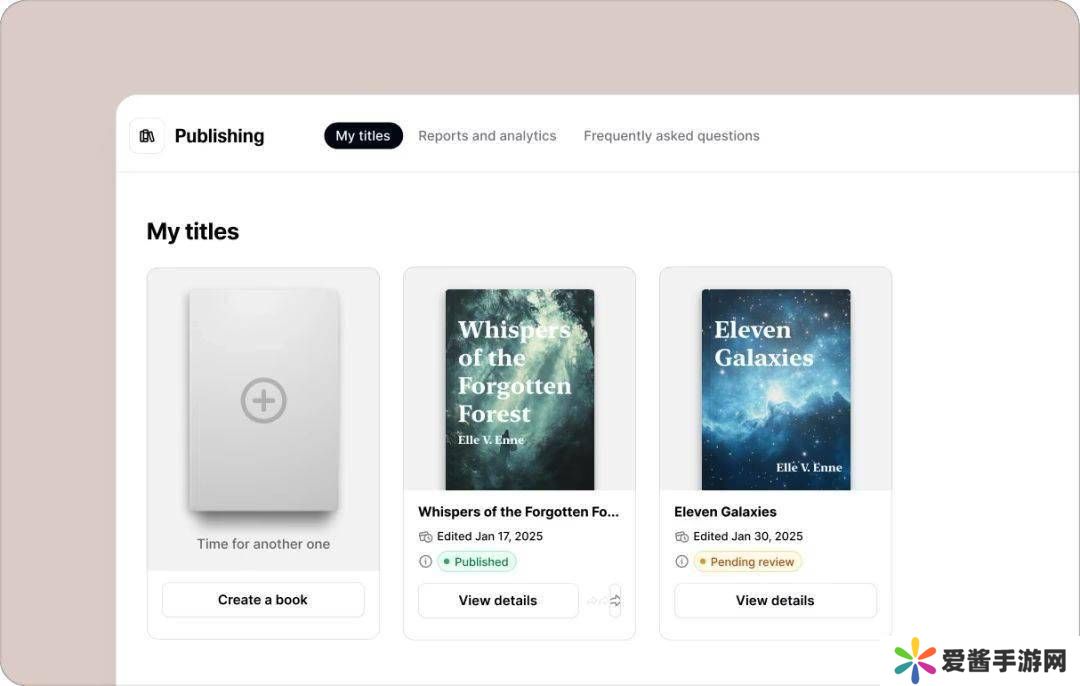Click the Eleven Galaxies title text

coord(725,512)
